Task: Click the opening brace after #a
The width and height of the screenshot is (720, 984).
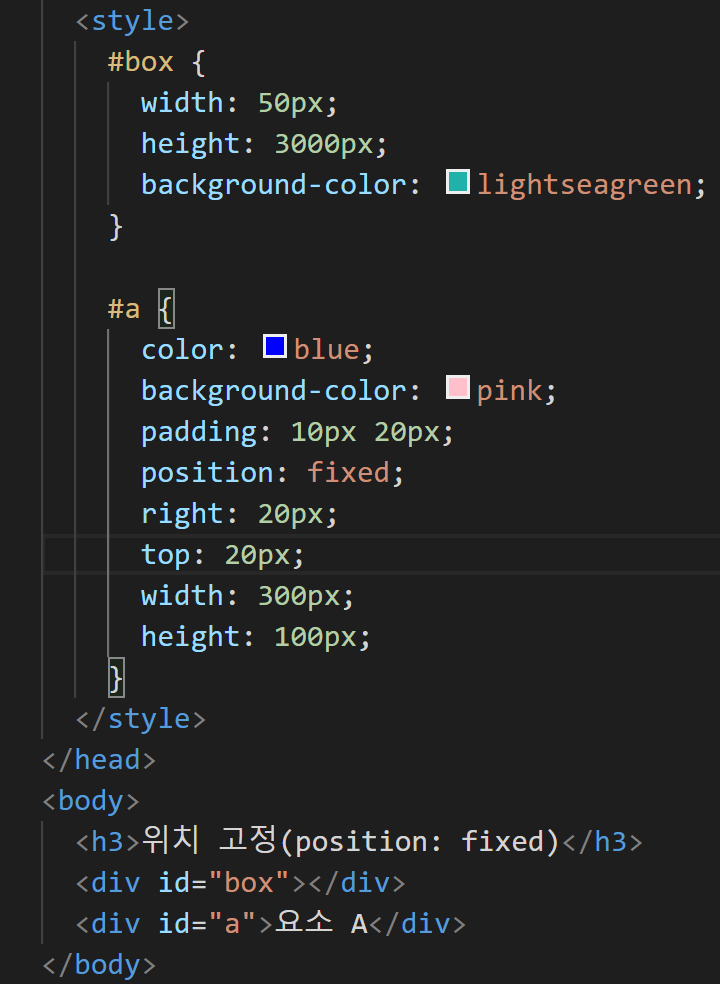Action: point(166,309)
